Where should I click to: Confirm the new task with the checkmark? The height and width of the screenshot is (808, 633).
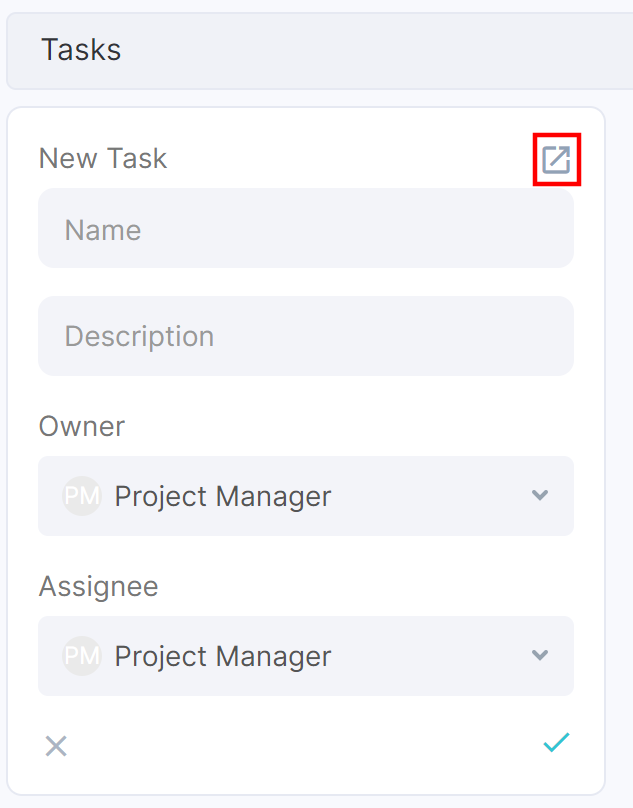tap(556, 742)
